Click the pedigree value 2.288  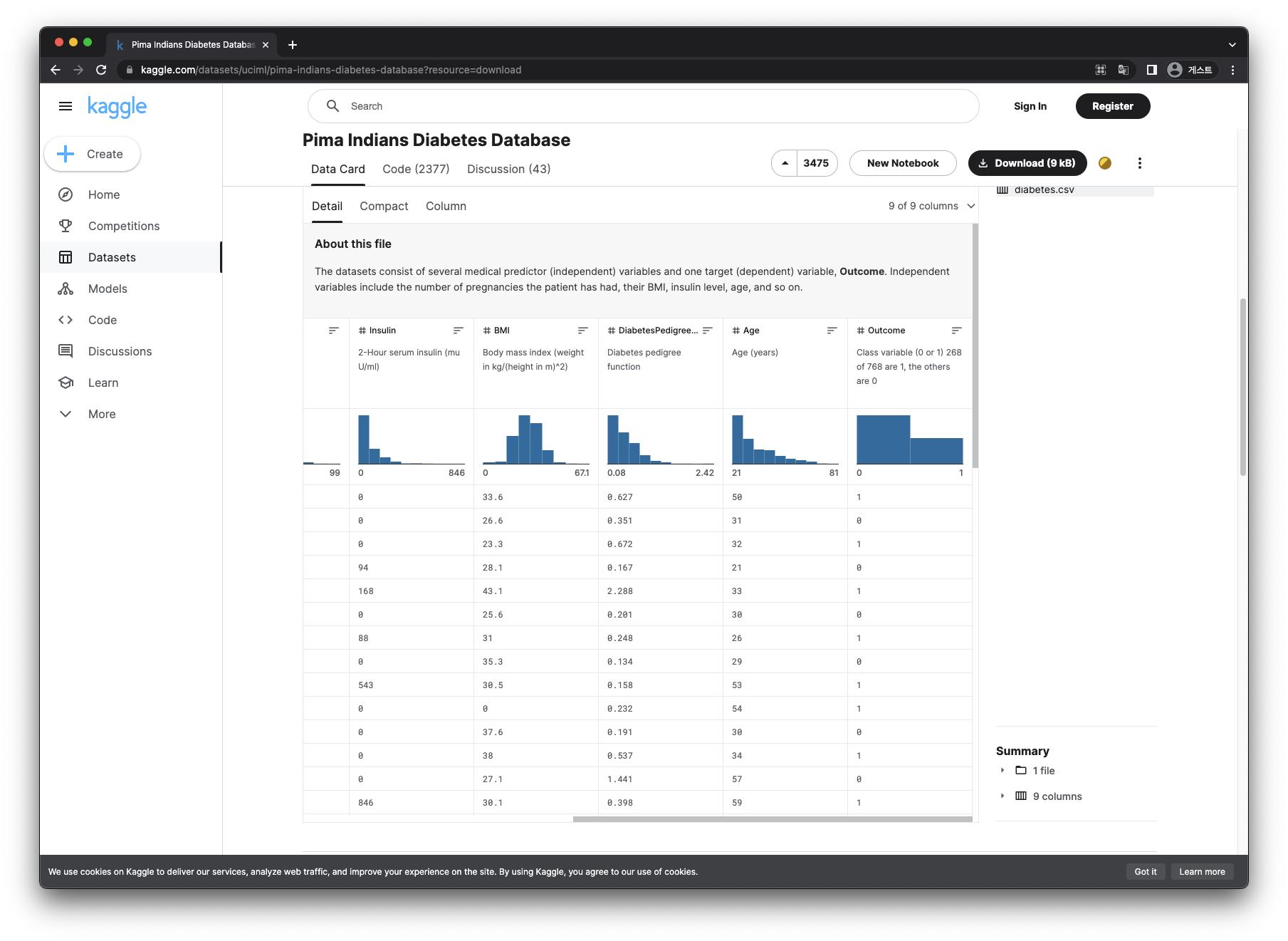[x=620, y=591]
